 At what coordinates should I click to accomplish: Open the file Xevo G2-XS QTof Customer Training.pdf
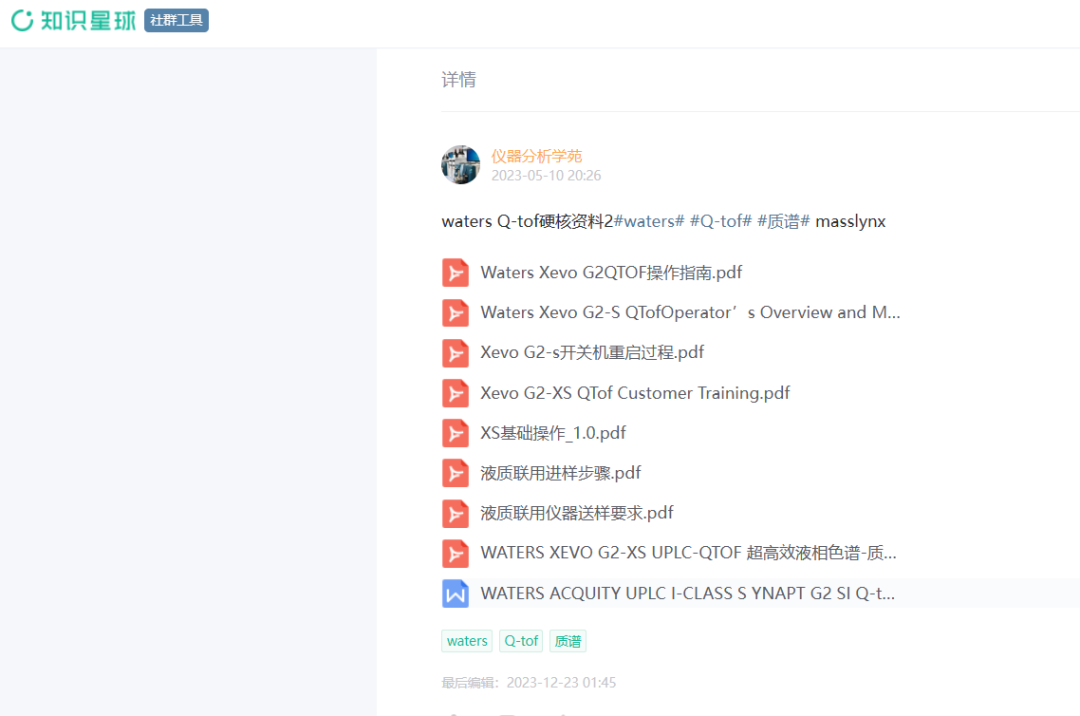(635, 393)
